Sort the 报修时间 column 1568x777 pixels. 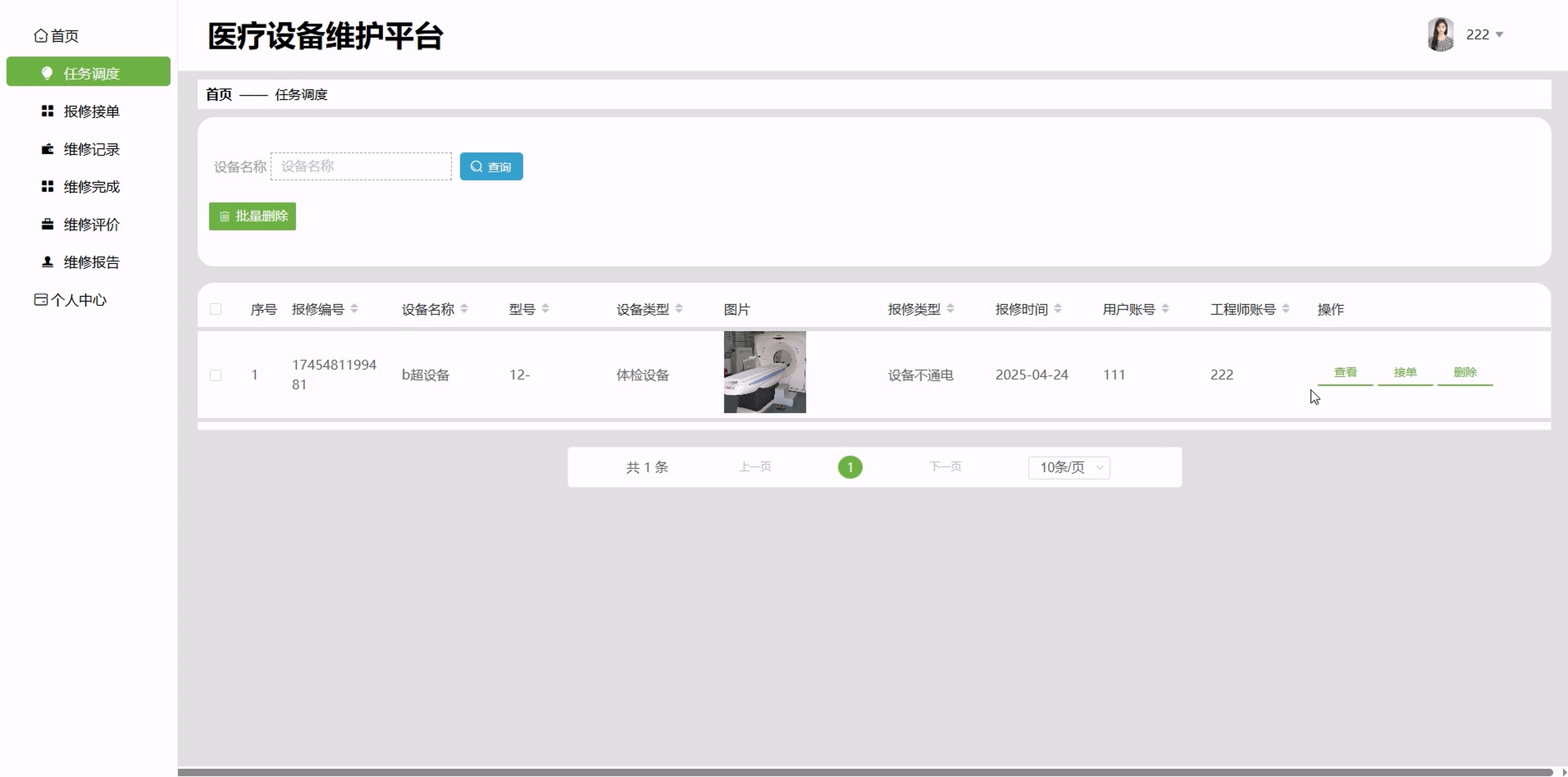point(1058,309)
